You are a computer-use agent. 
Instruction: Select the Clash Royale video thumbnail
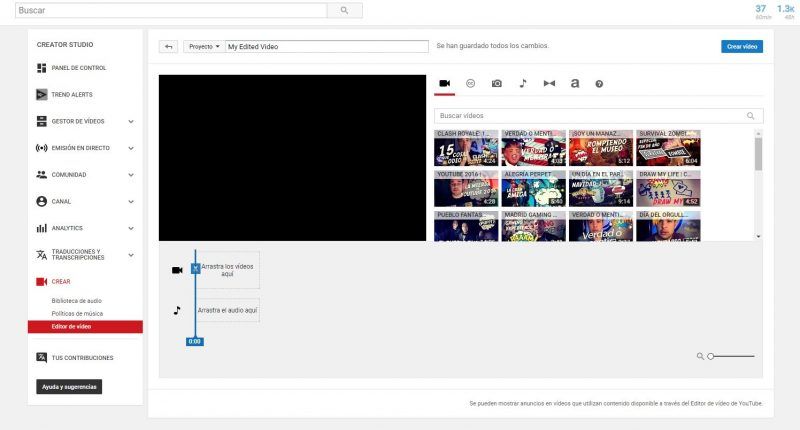coord(466,148)
